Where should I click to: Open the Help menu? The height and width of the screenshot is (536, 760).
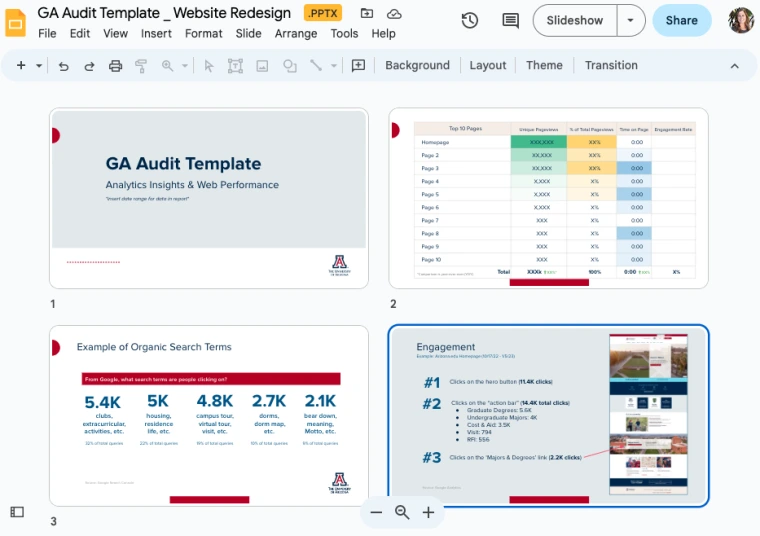pyautogui.click(x=383, y=33)
